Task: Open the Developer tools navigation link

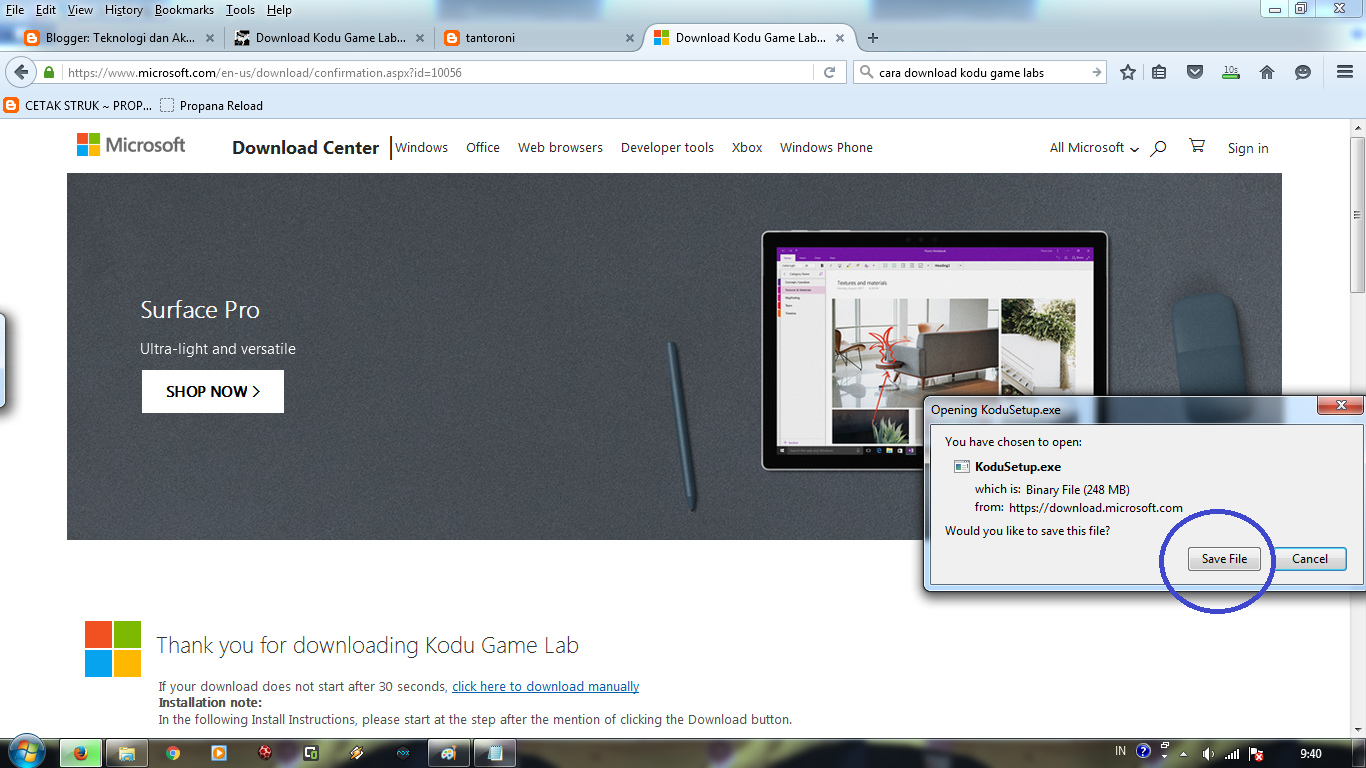Action: point(667,147)
